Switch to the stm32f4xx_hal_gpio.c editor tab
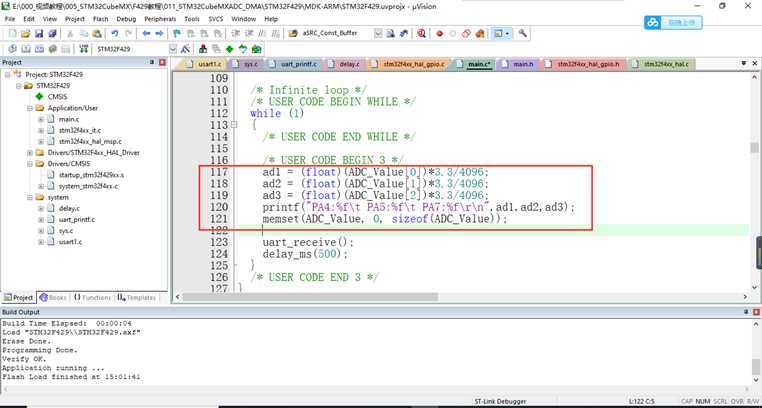Image resolution: width=762 pixels, height=408 pixels. click(x=409, y=64)
